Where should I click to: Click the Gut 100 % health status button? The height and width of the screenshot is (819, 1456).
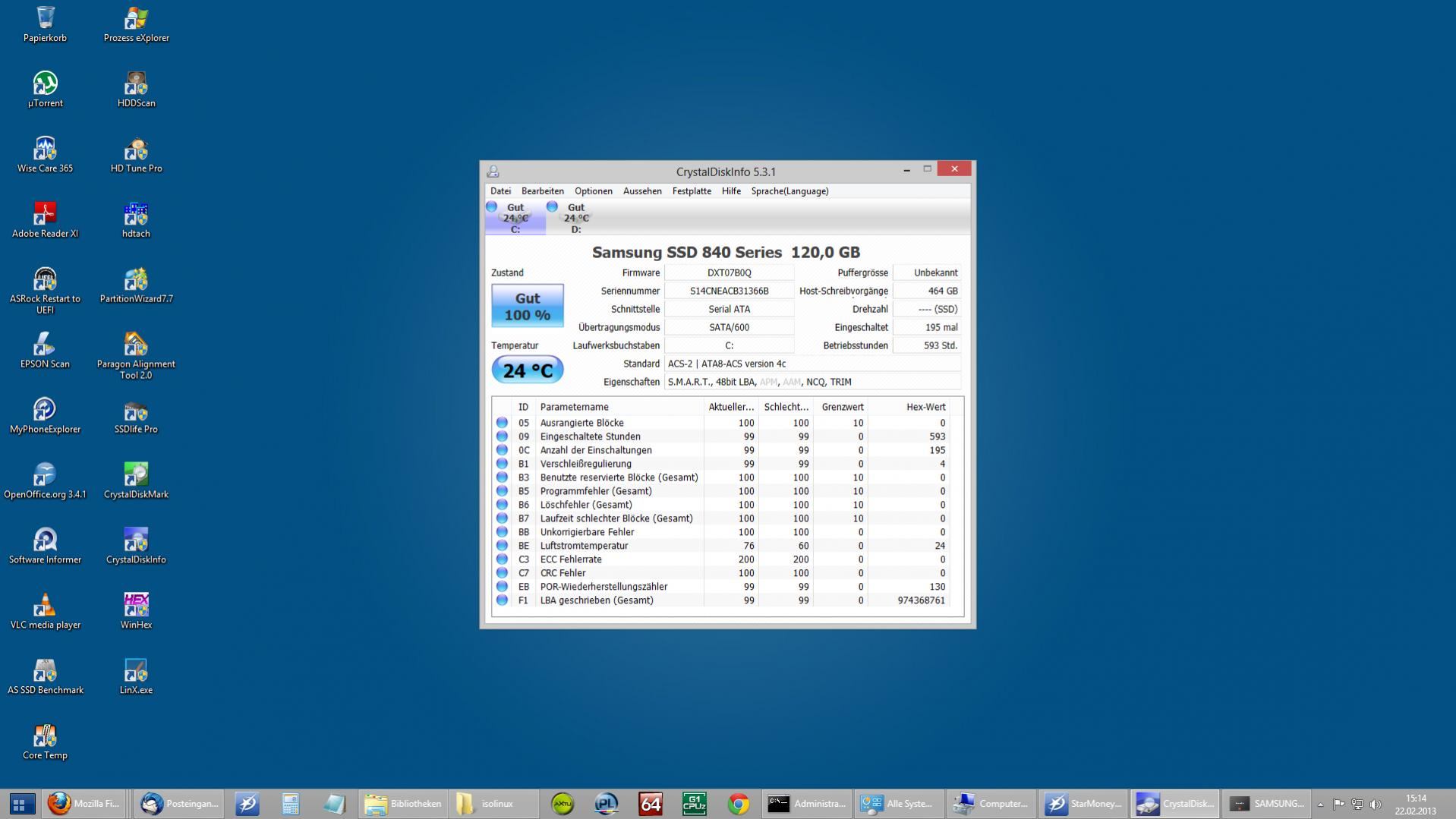click(528, 306)
